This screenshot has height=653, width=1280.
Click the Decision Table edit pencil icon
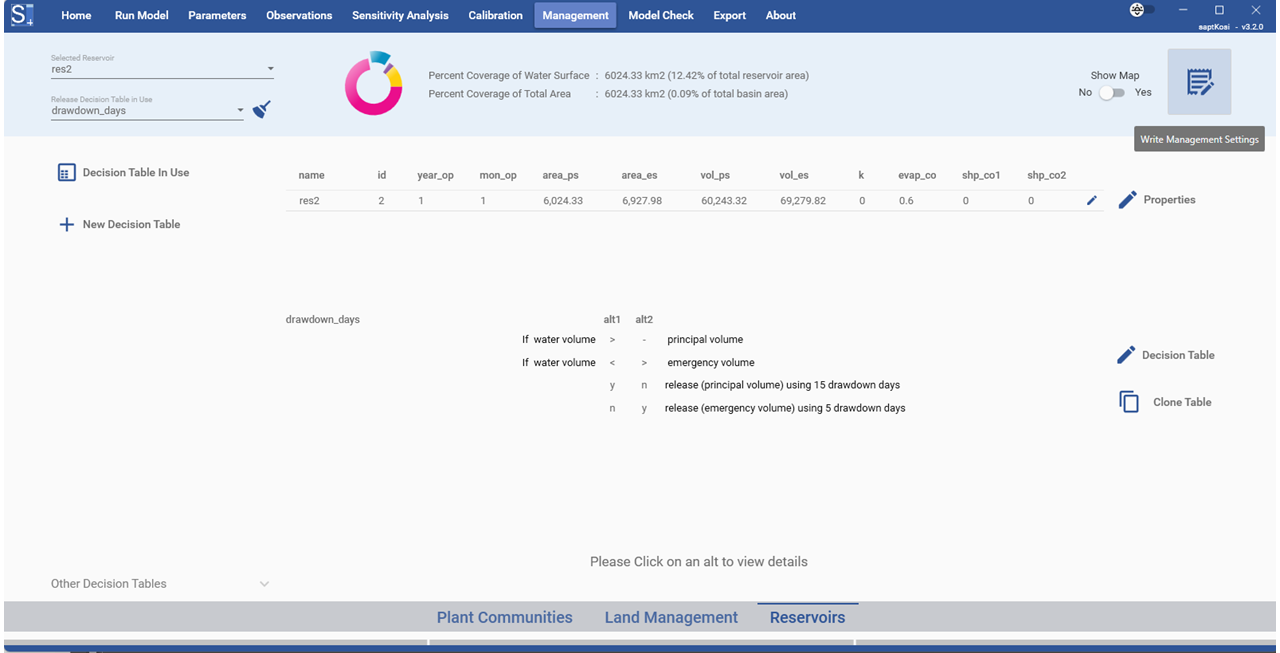point(1126,355)
